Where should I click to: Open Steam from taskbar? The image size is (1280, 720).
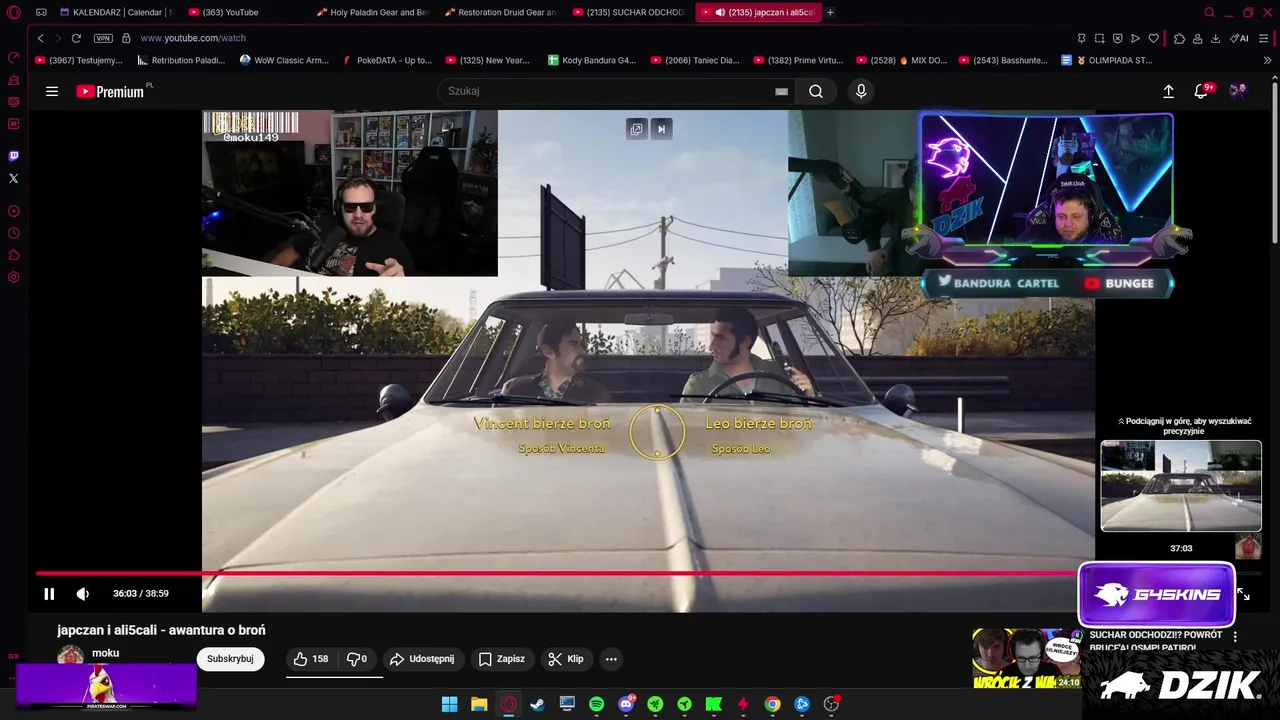(538, 704)
